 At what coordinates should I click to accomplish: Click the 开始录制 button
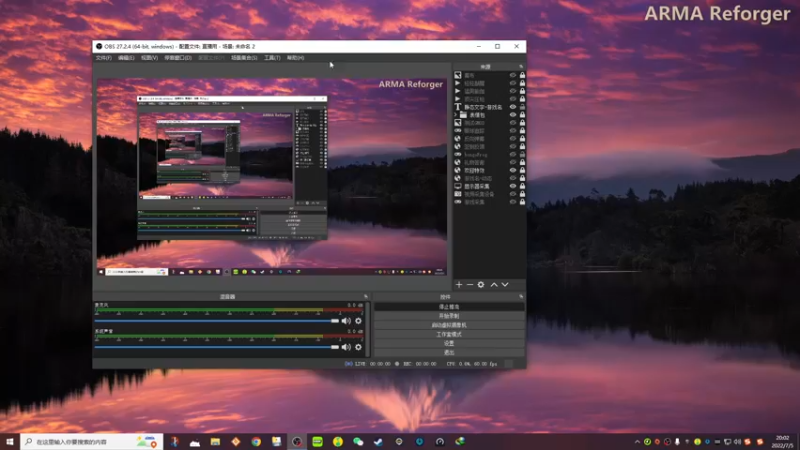coord(449,316)
